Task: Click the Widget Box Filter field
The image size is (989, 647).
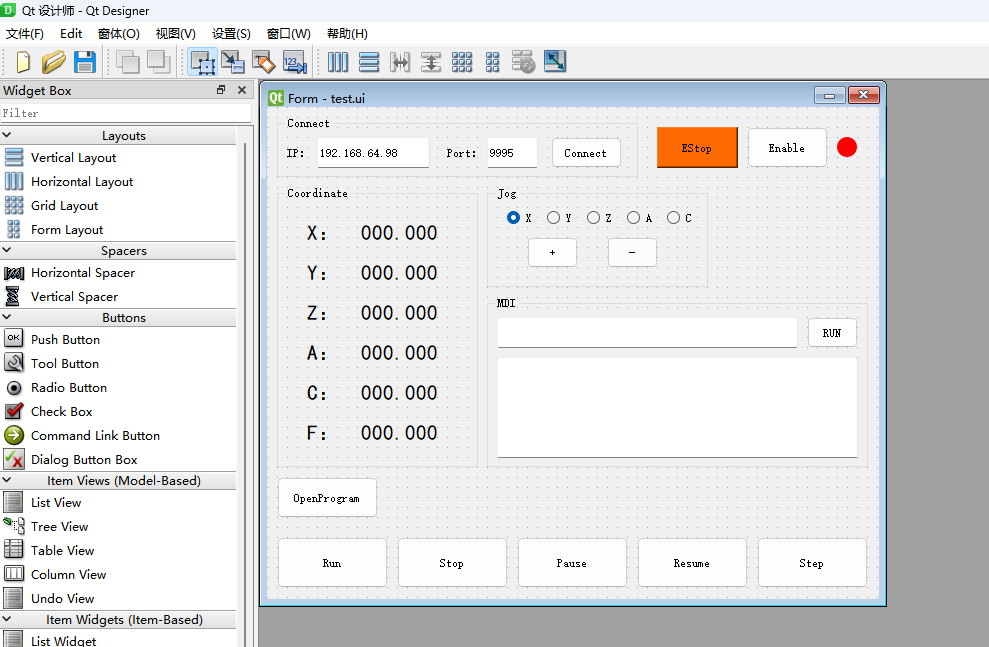Action: tap(125, 113)
